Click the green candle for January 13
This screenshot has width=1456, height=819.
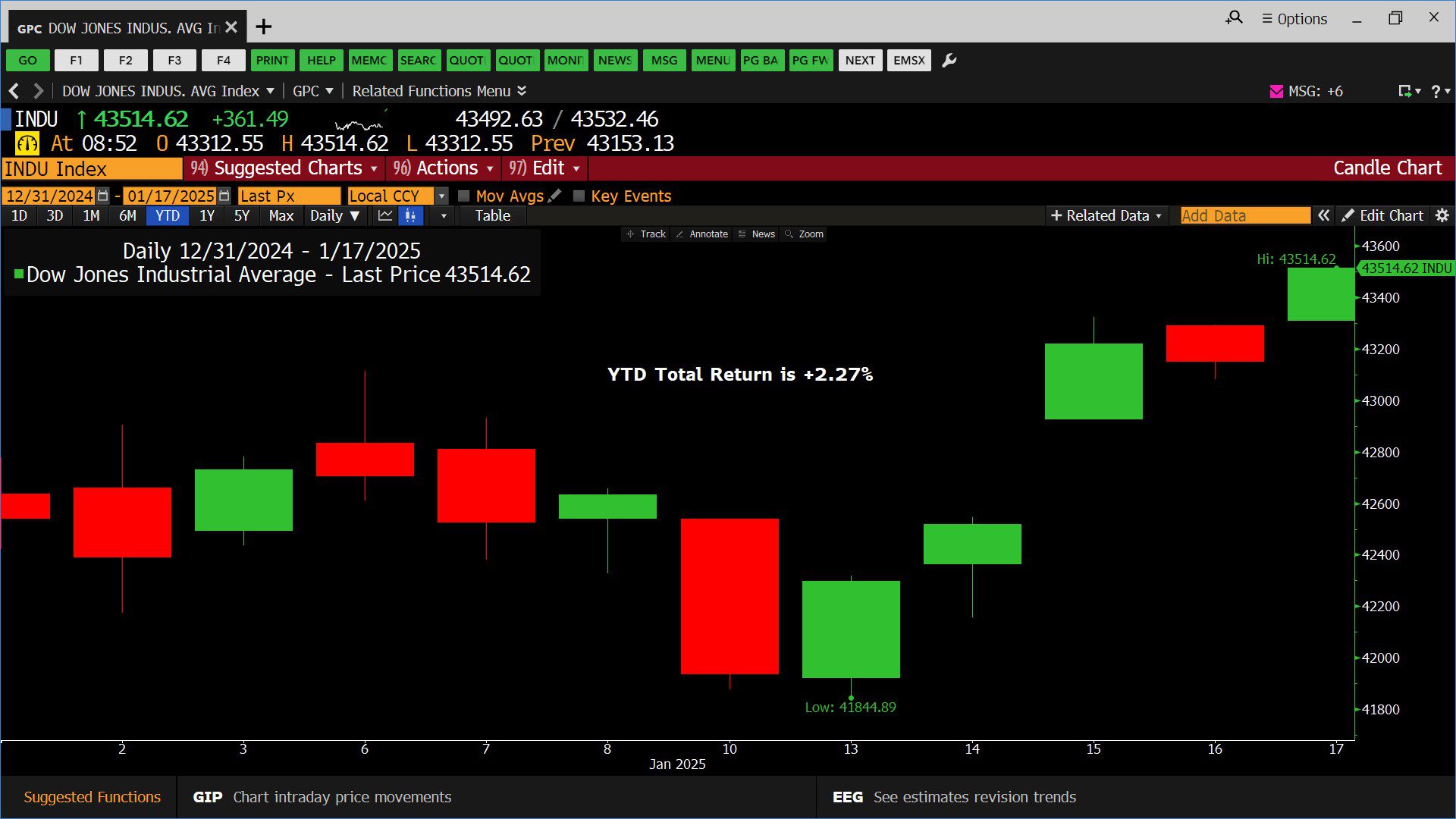tap(851, 629)
